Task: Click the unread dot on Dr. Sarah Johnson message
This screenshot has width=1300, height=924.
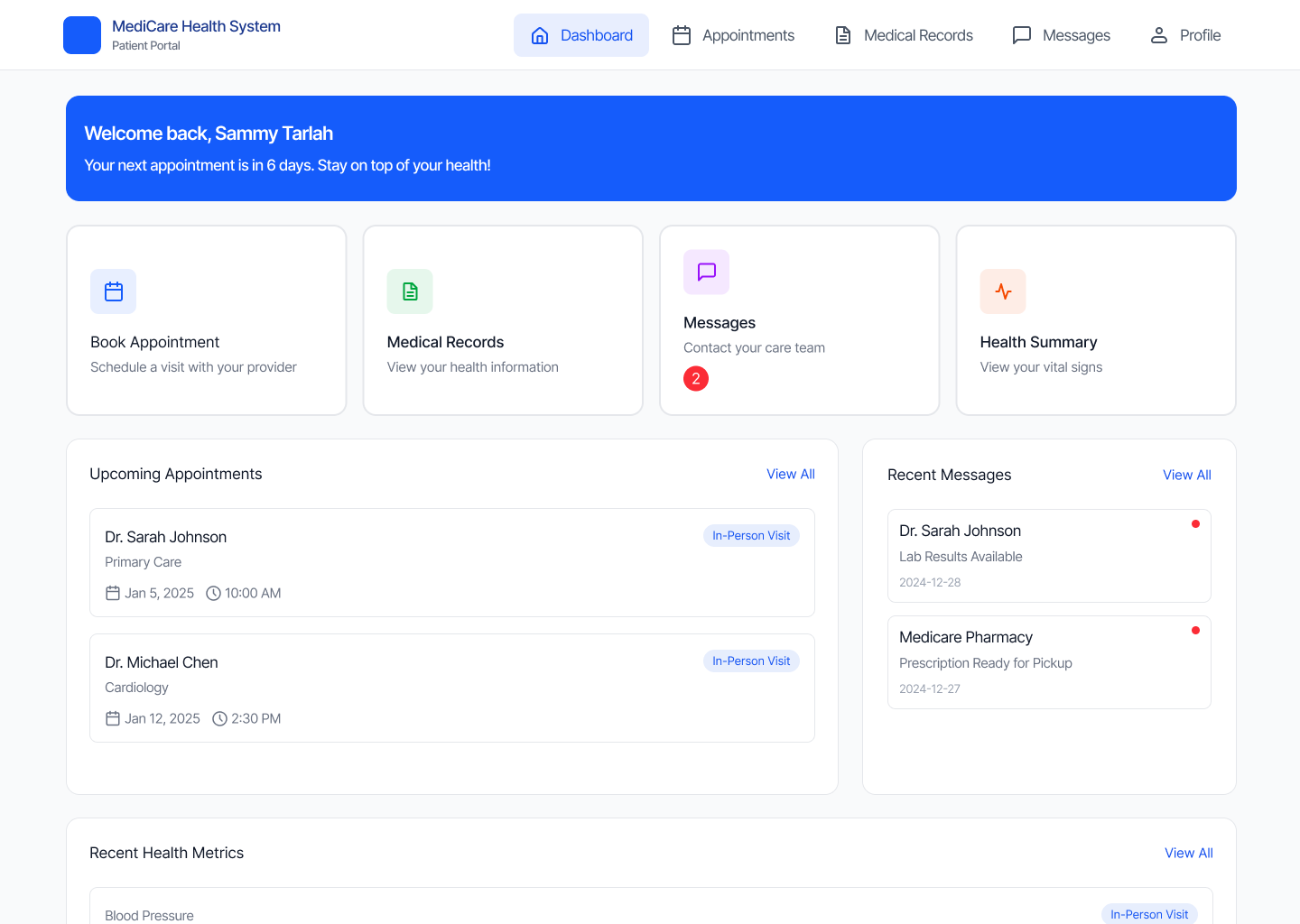Action: 1195,524
